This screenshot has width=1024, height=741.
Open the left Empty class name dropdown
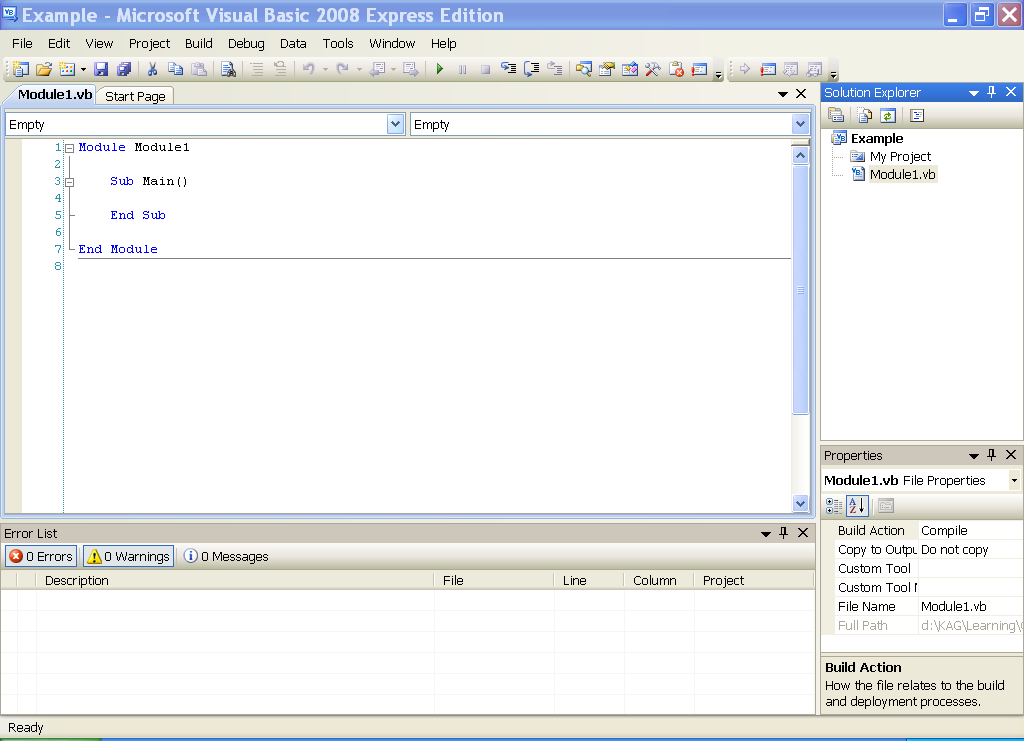[395, 124]
